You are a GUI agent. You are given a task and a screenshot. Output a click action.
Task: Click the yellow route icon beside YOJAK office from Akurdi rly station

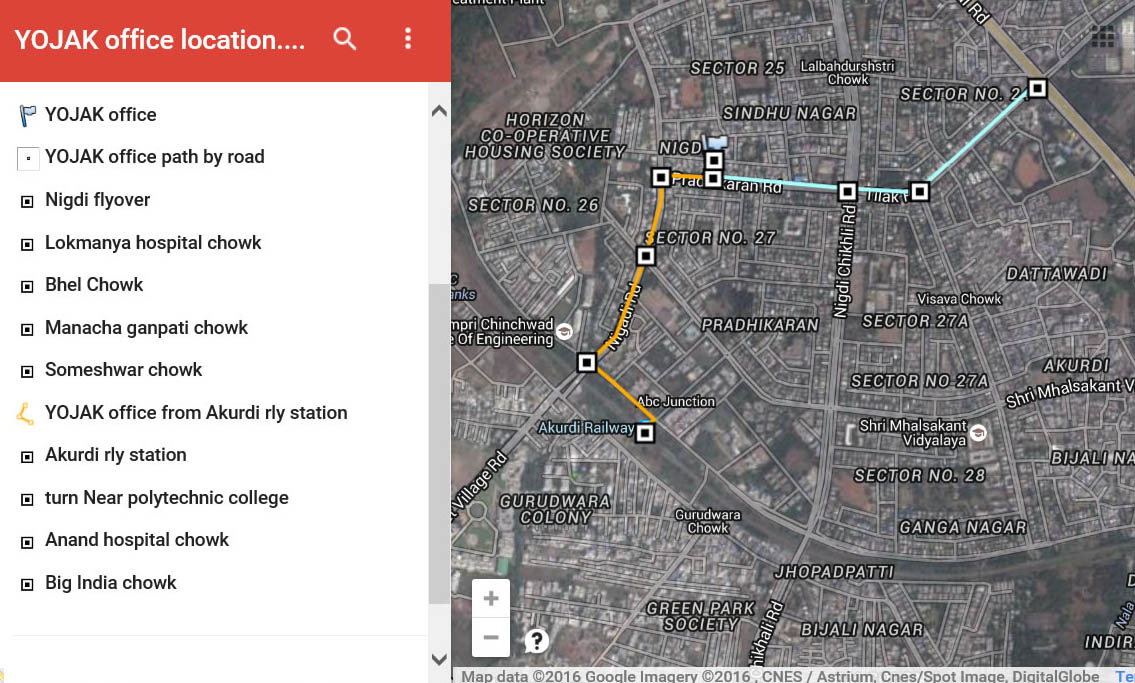pyautogui.click(x=27, y=412)
